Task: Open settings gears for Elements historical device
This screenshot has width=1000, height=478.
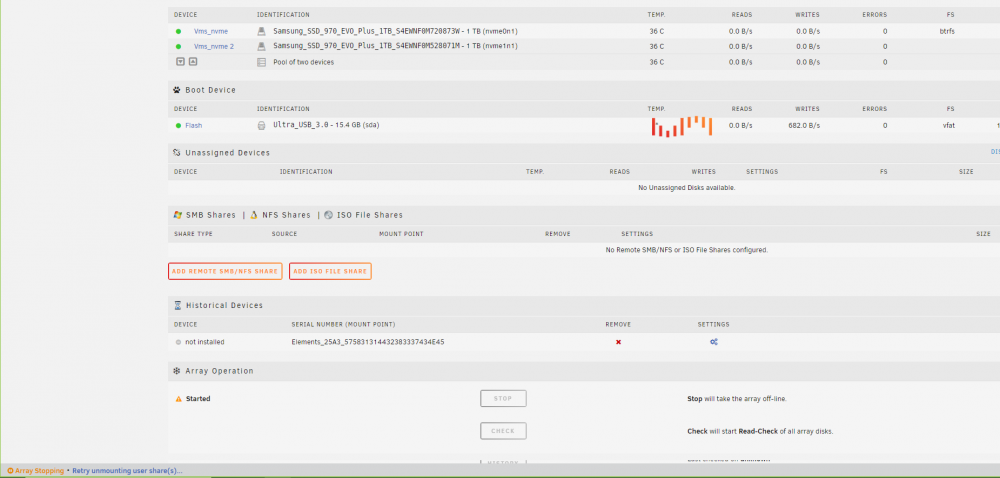Action: (714, 342)
